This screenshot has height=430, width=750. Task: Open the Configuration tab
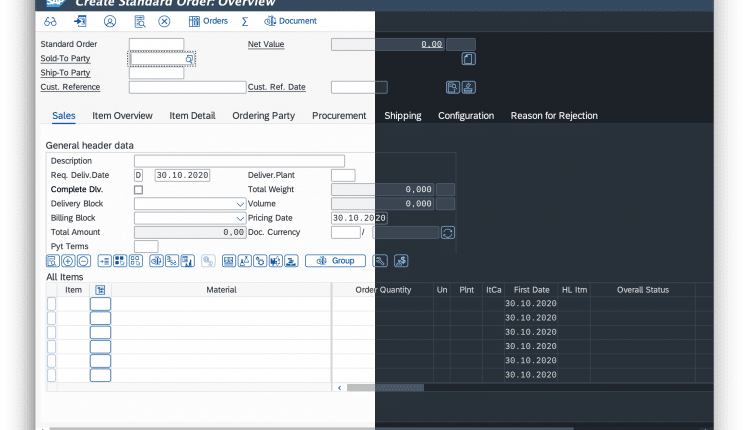pos(466,116)
